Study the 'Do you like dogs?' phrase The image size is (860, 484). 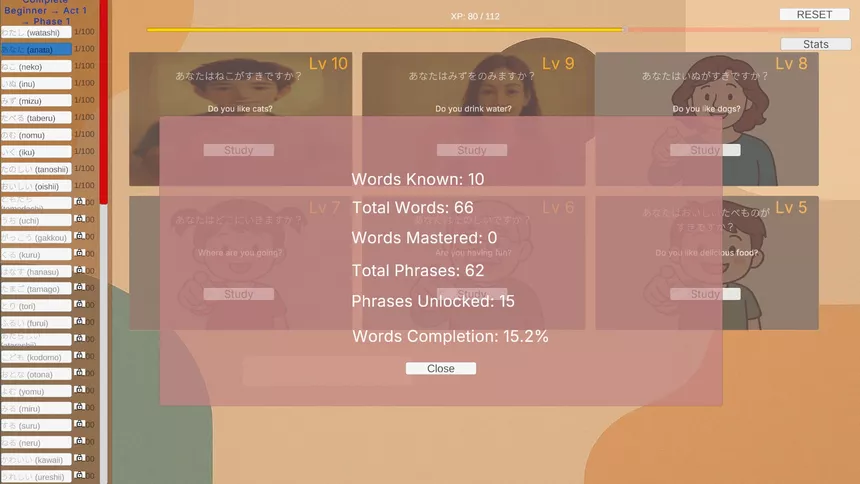pyautogui.click(x=705, y=150)
